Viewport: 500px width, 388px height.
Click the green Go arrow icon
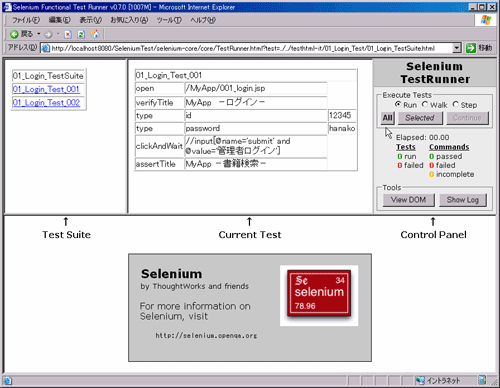[x=471, y=48]
